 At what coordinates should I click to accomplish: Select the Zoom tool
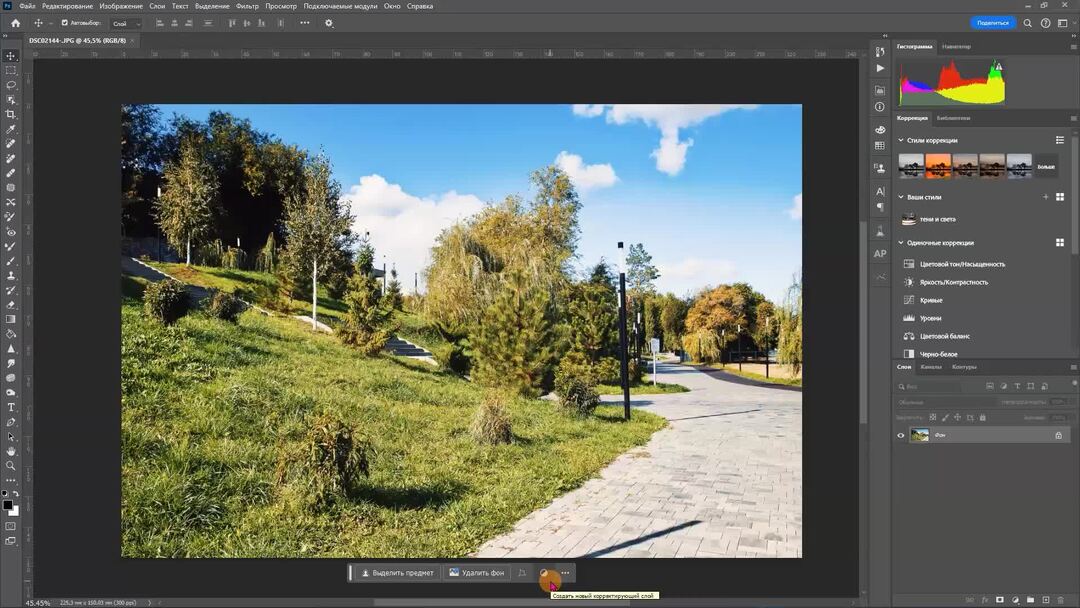click(x=11, y=464)
